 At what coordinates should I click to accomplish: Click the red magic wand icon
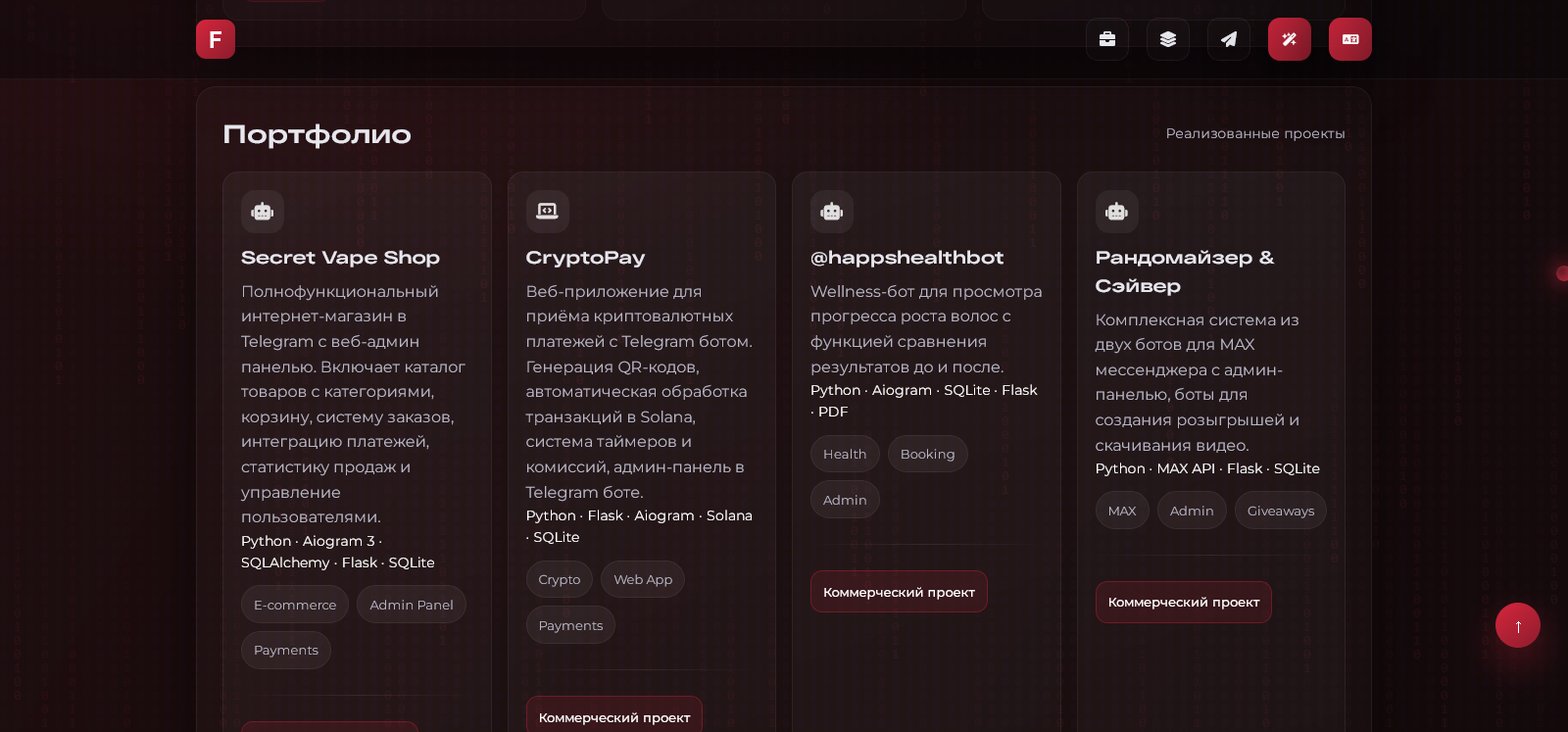(1290, 39)
